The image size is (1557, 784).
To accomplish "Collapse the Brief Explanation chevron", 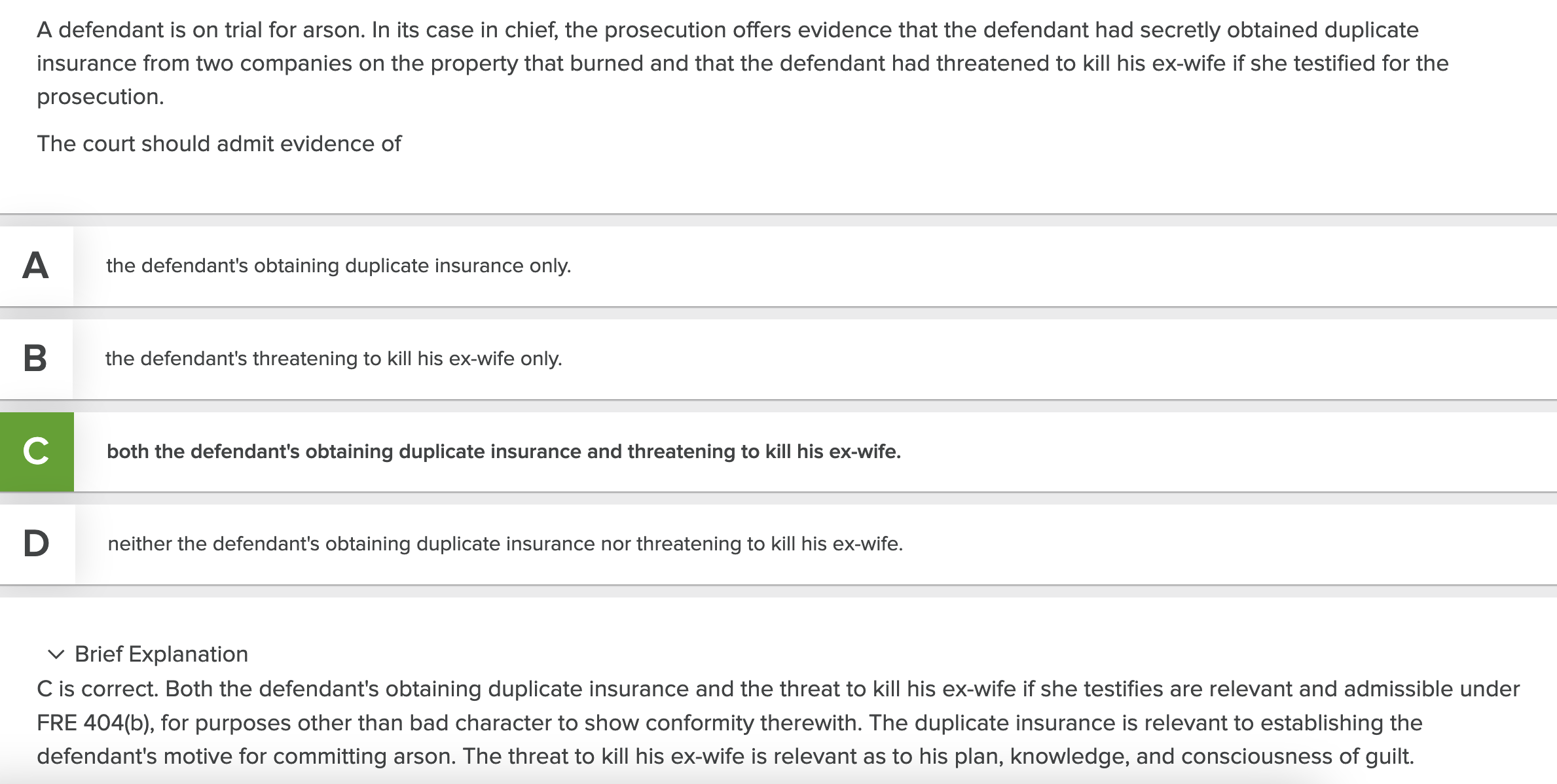I will 56,654.
